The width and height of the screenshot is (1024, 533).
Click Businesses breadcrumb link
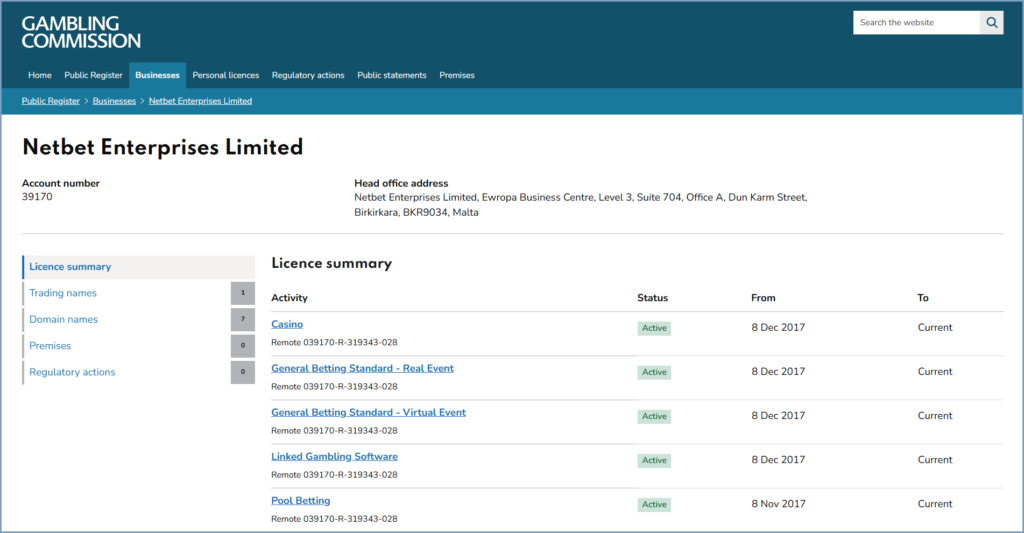(114, 101)
